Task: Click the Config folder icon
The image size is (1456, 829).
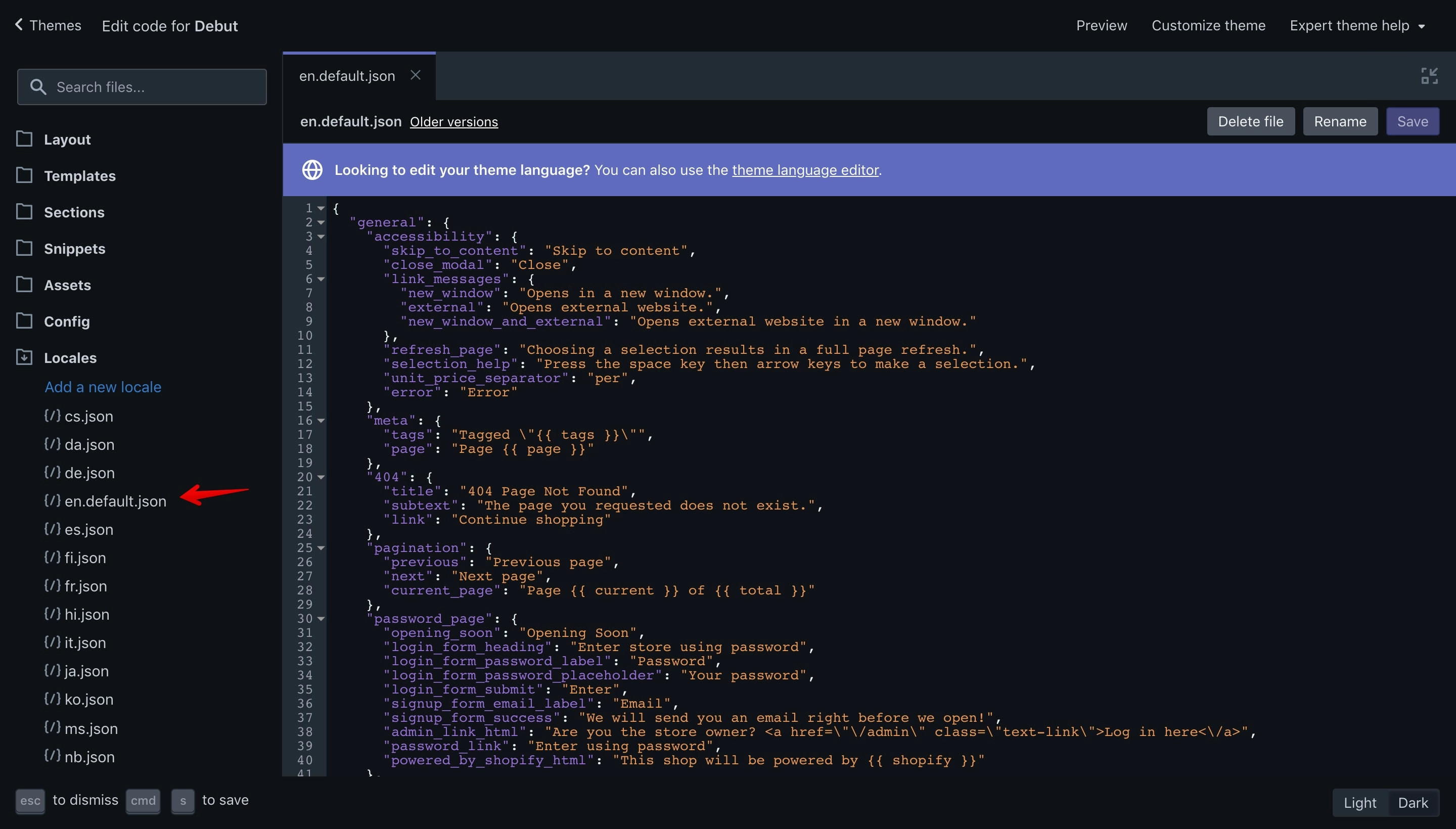Action: tap(24, 321)
